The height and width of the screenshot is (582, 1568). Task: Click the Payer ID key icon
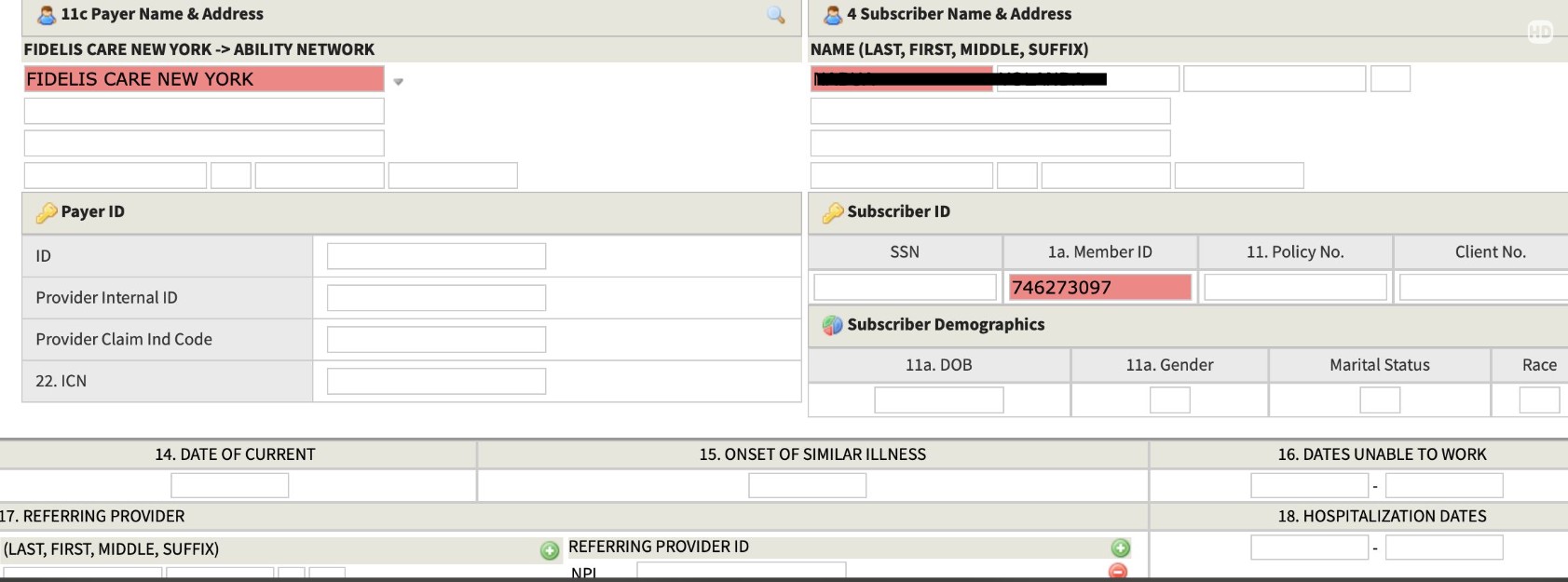47,213
